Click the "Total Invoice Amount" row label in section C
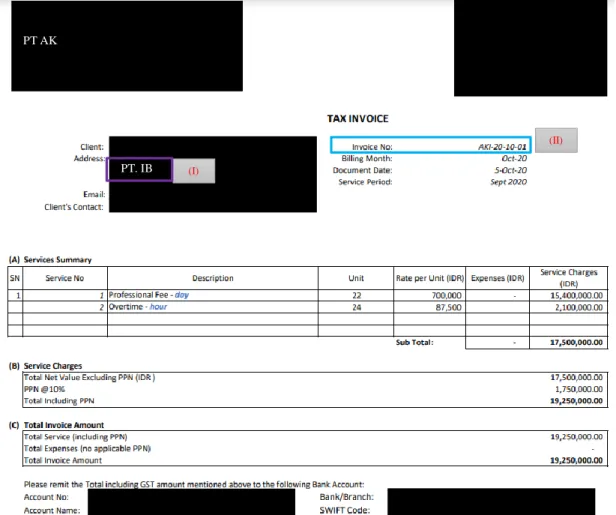The height and width of the screenshot is (515, 616). click(62, 460)
